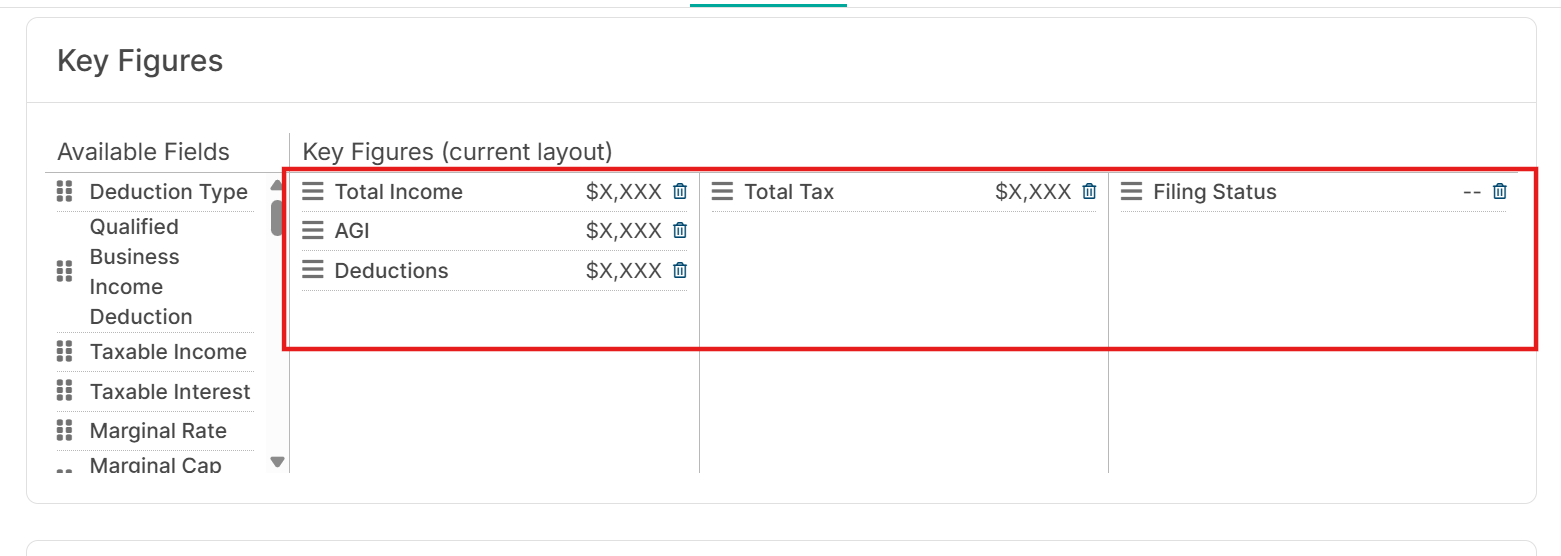Image resolution: width=1561 pixels, height=556 pixels.
Task: Click the Deduction Type drag grip
Action: [65, 191]
